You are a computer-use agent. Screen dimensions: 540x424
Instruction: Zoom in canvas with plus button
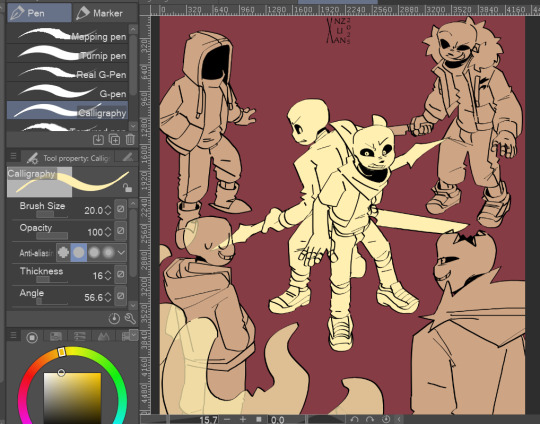tap(243, 419)
